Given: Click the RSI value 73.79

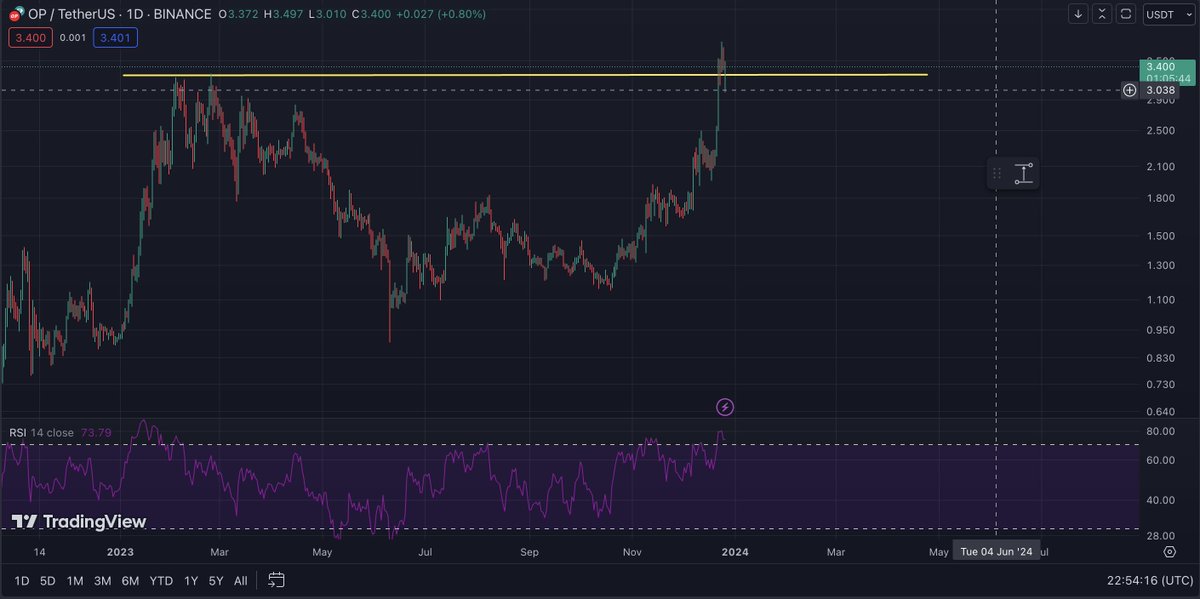Looking at the screenshot, I should tap(98, 432).
